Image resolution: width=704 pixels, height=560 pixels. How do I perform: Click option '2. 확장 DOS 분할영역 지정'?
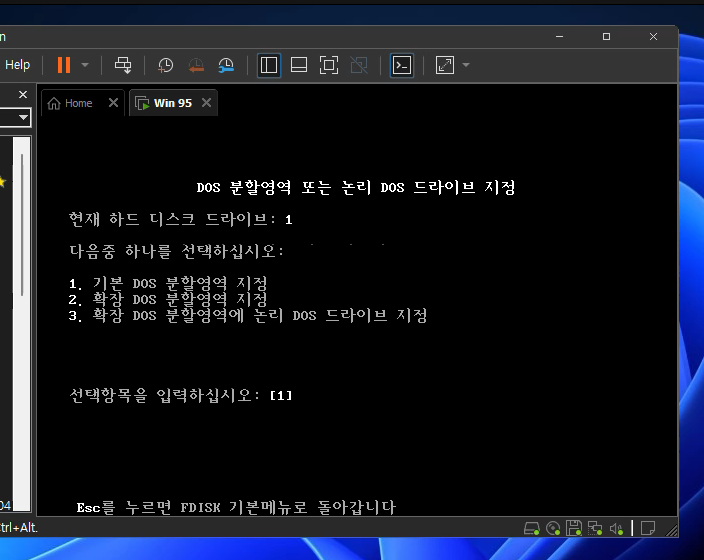(x=168, y=299)
